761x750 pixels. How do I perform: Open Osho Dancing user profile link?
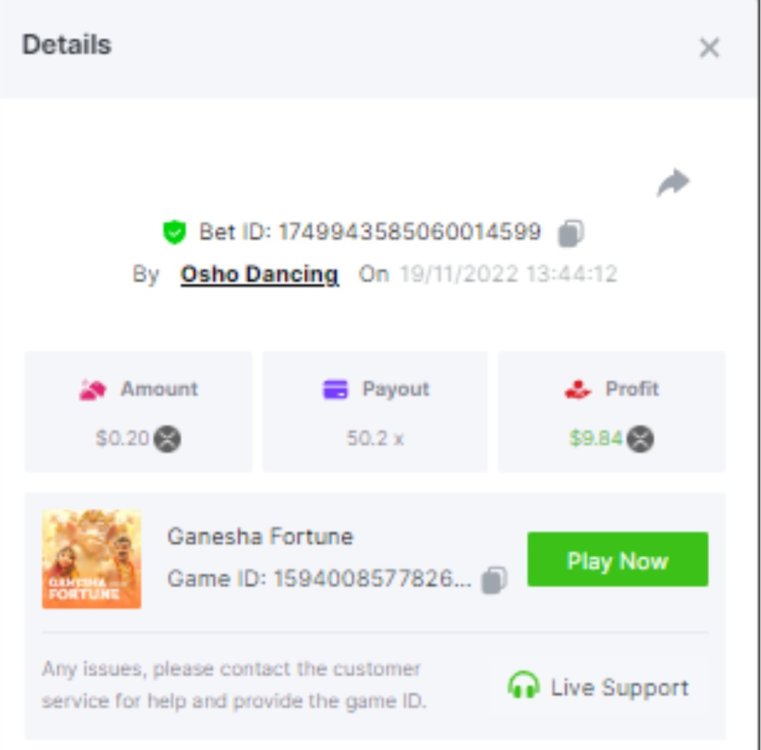[260, 274]
